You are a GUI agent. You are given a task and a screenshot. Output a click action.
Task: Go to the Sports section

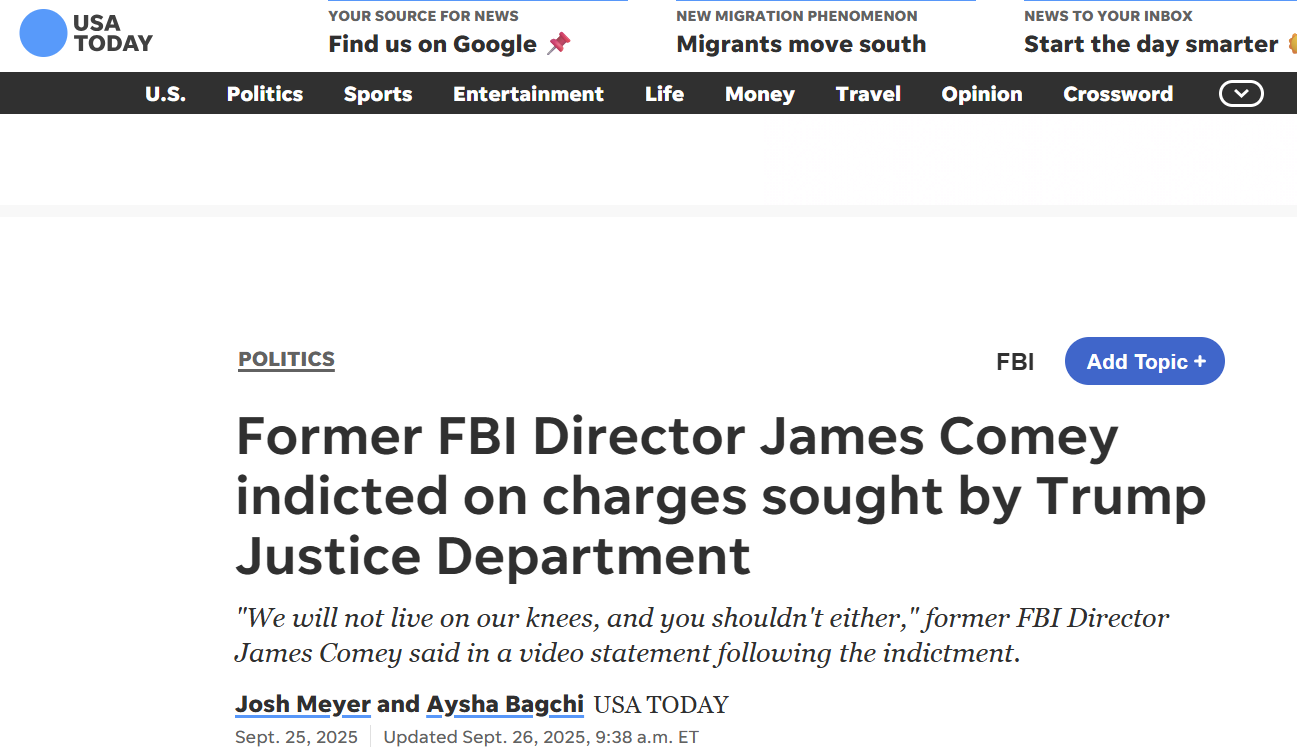378,94
